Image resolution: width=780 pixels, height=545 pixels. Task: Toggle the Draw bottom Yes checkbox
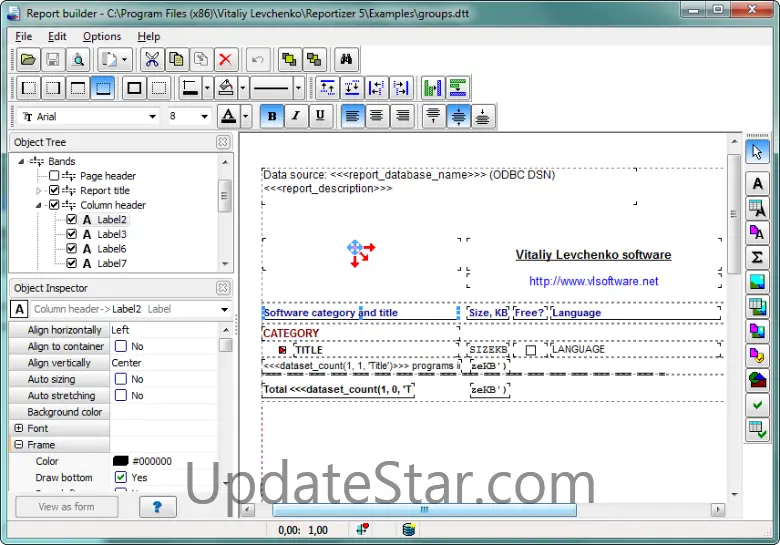click(121, 477)
